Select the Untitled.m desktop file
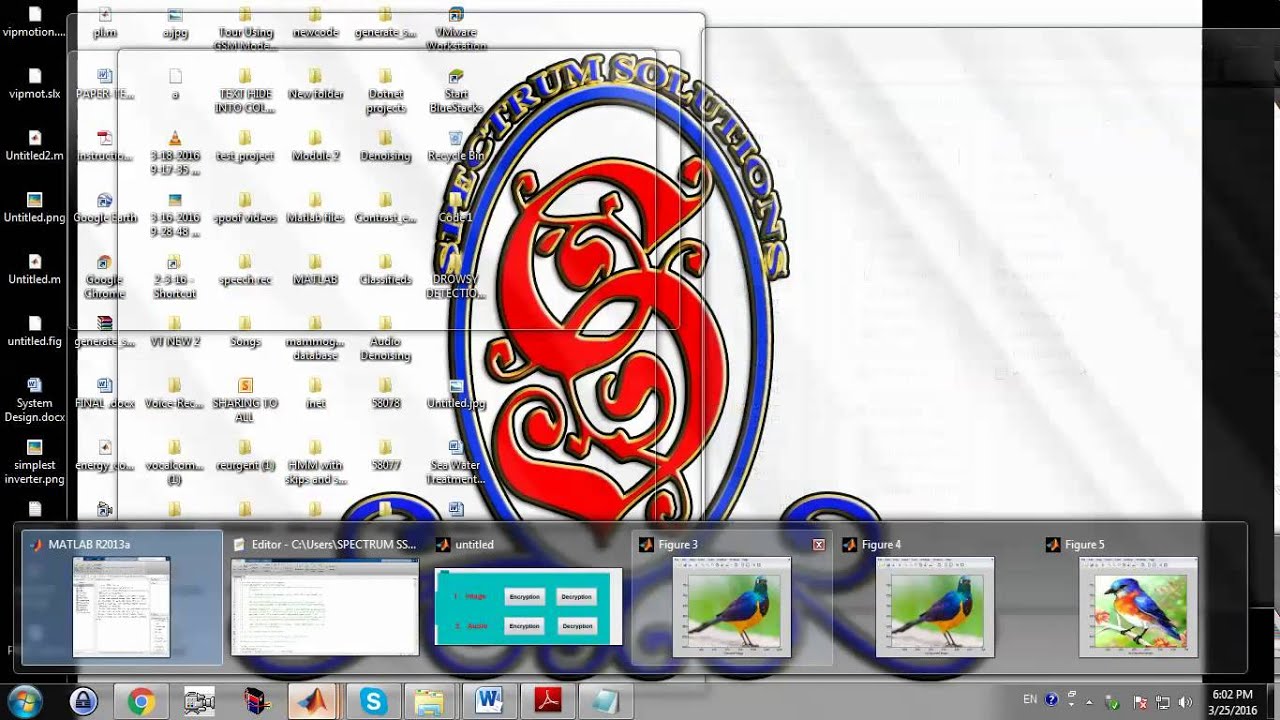Screen dimensions: 1280x720 [x=35, y=269]
